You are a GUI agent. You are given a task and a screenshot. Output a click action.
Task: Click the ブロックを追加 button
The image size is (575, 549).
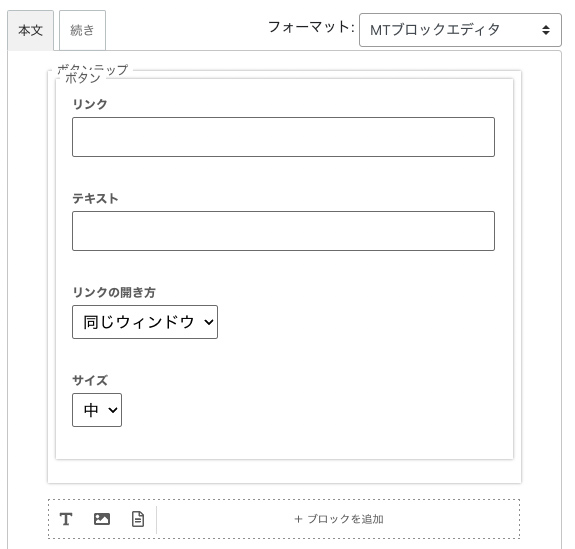tap(339, 519)
